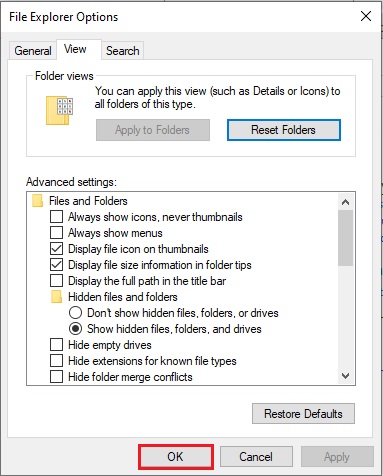Click the scroll up arrow in Advanced settings

346,202
